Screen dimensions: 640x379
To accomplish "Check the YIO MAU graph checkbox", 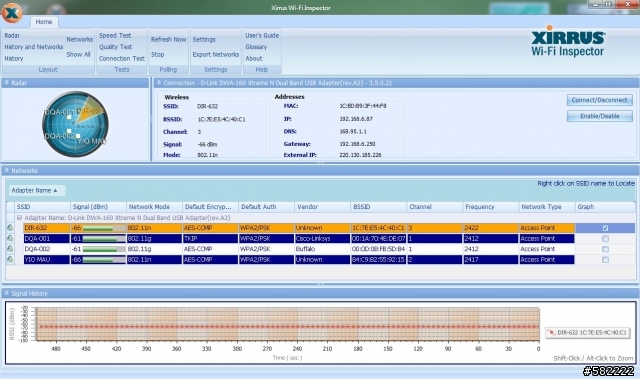I will [605, 260].
